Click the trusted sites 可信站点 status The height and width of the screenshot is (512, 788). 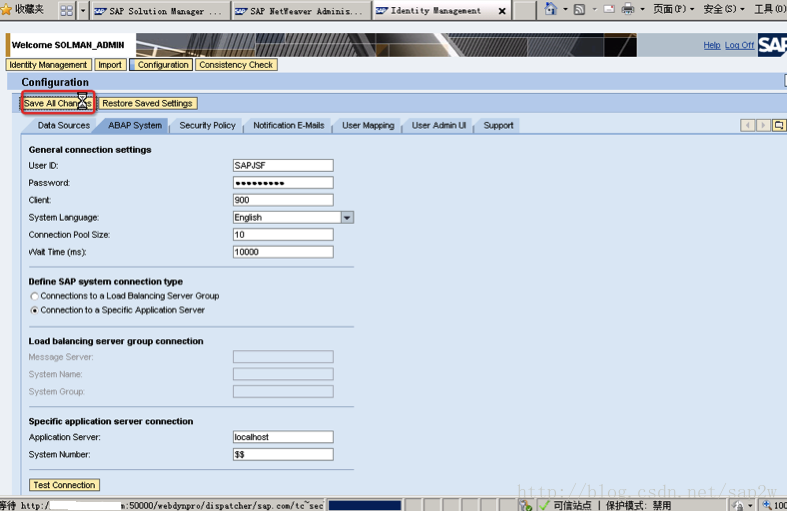click(x=572, y=505)
